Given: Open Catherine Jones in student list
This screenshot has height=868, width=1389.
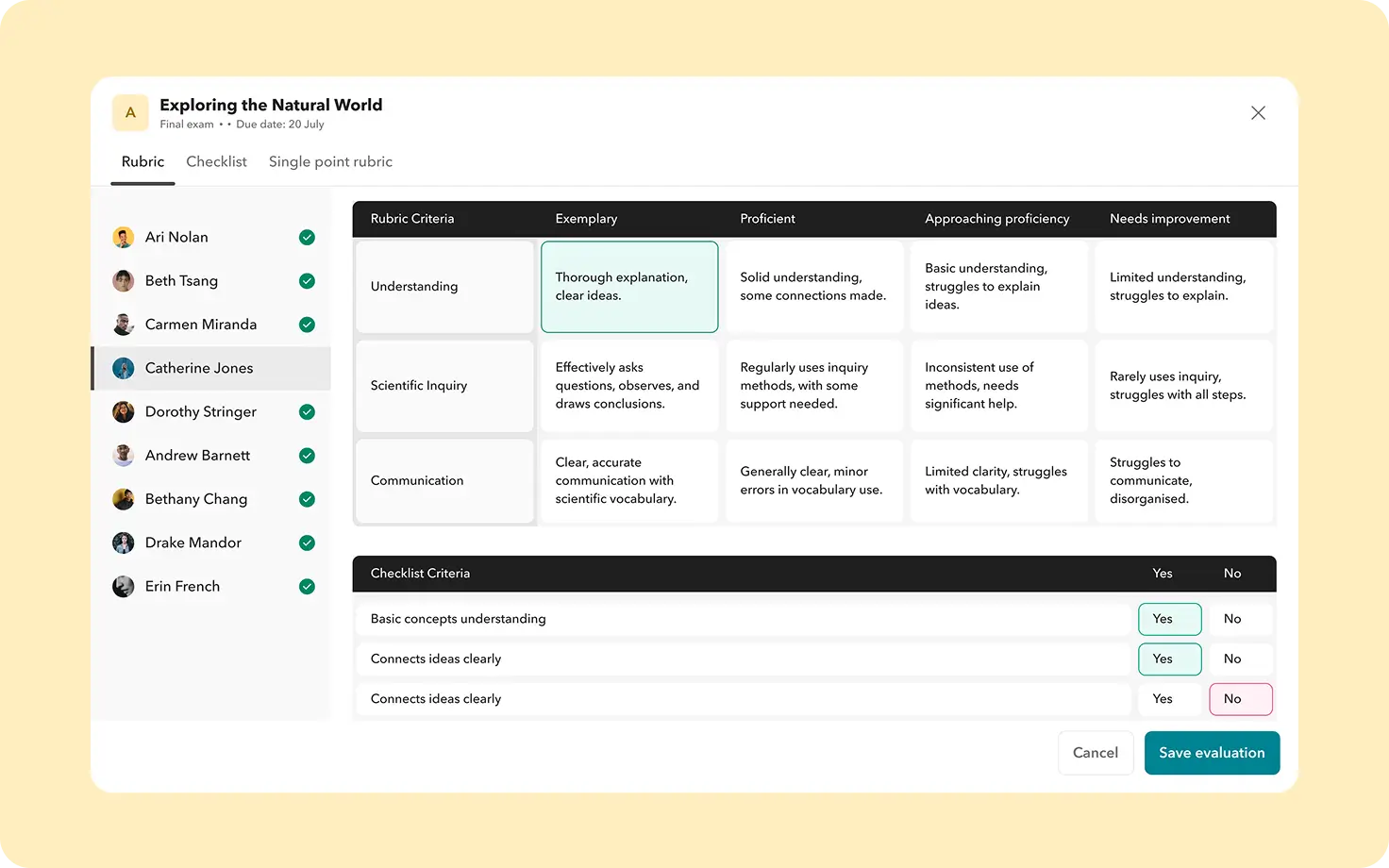Looking at the screenshot, I should coord(211,368).
